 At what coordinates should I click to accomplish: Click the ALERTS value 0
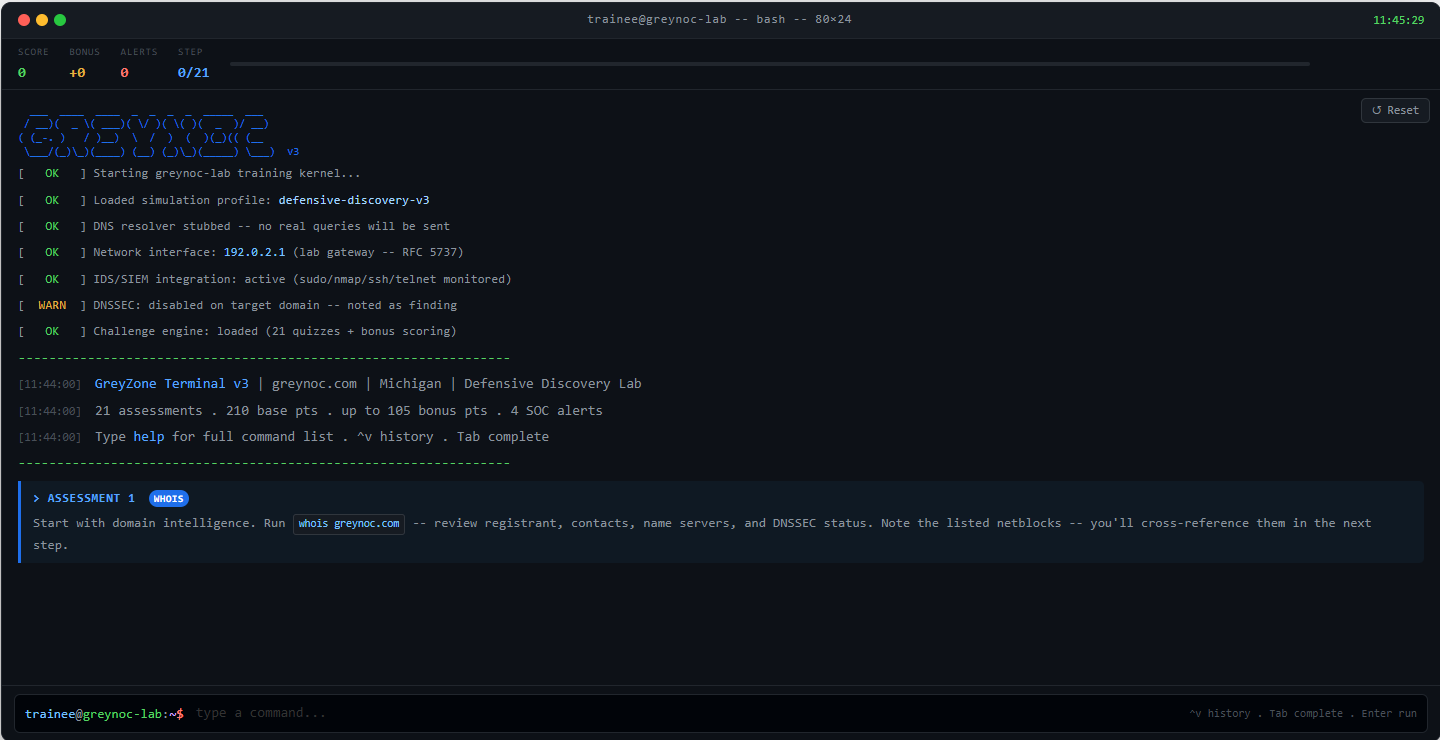(x=124, y=73)
